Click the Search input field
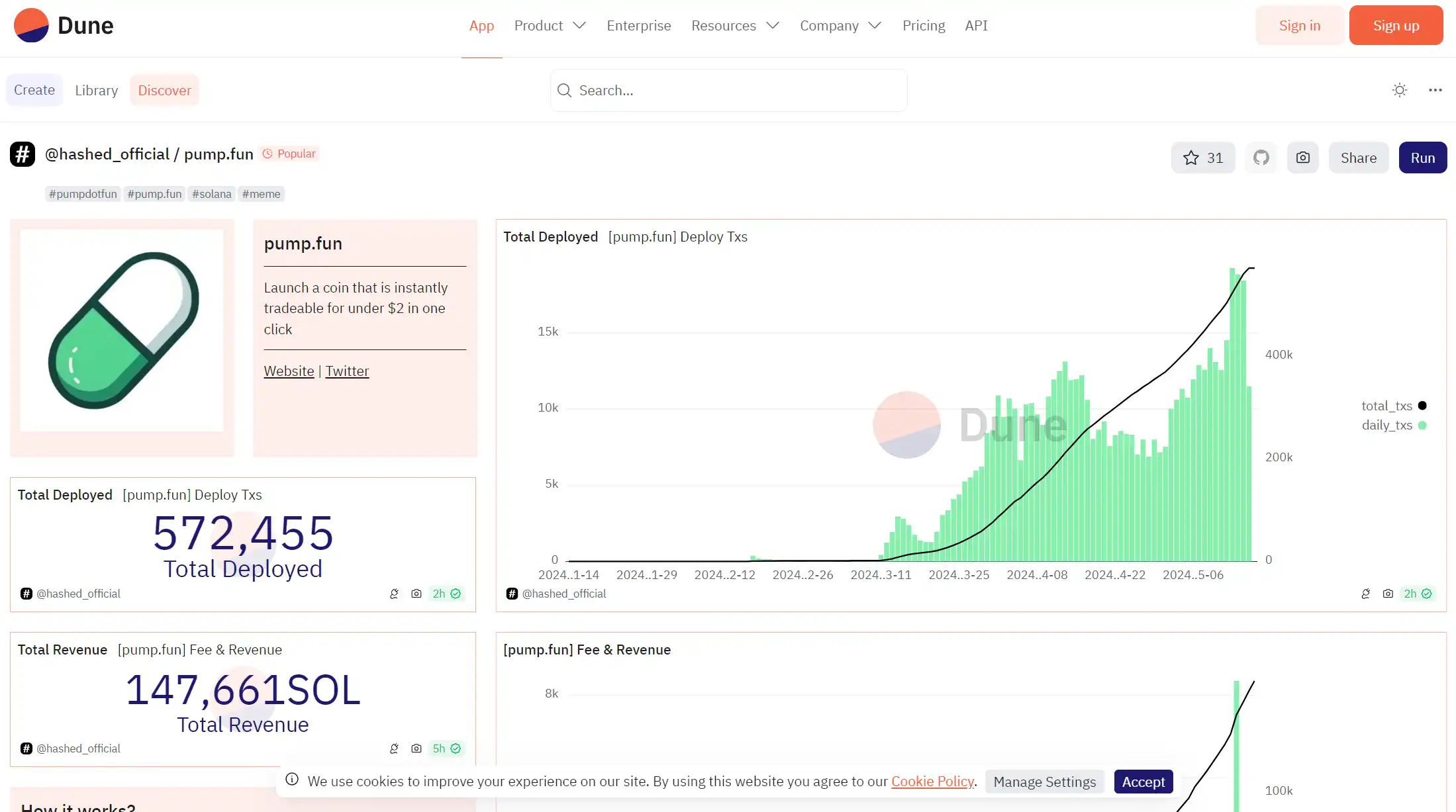The width and height of the screenshot is (1456, 812). (728, 90)
